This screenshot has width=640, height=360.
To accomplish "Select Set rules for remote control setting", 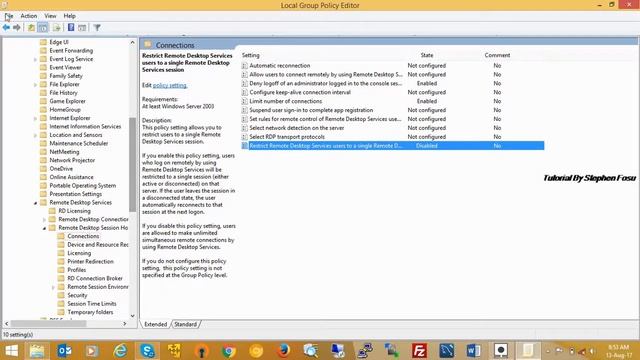I will coord(325,119).
